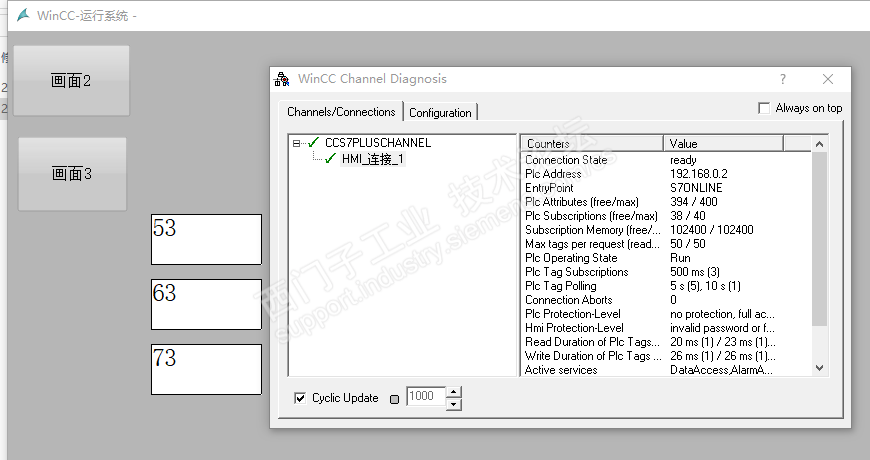The height and width of the screenshot is (460, 870).
Task: Click the vertical scrollbar thumb in counters list
Action: tap(820, 239)
